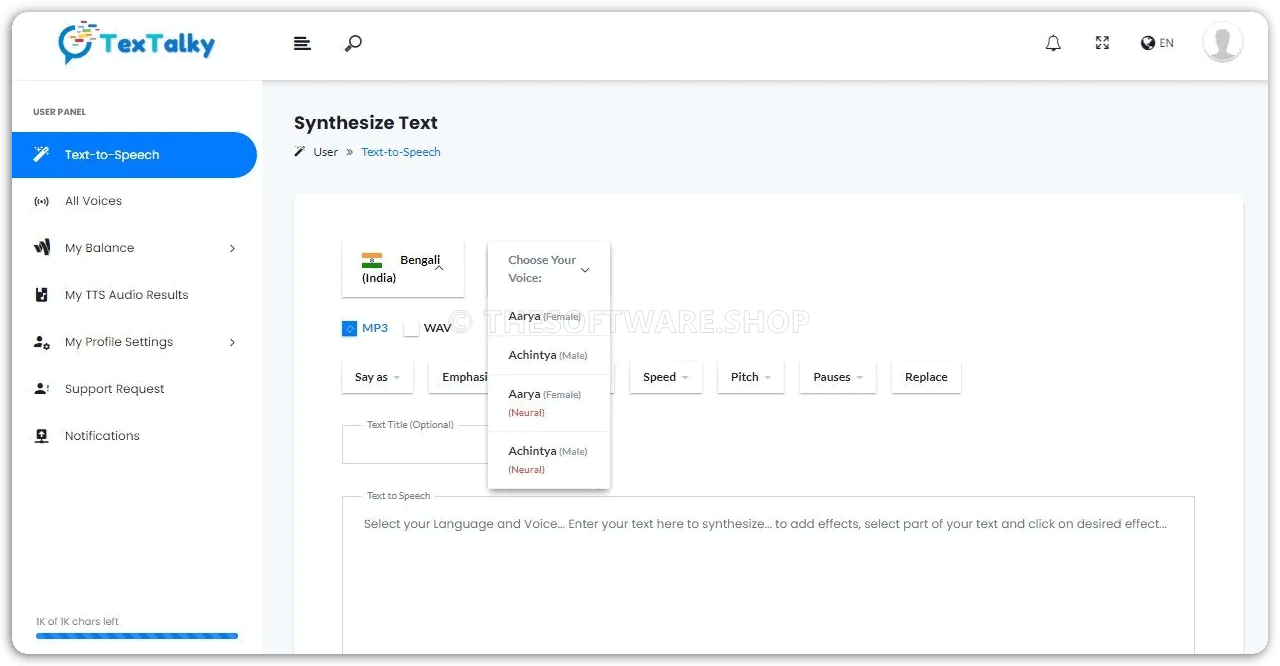Click the 1K of 1K chars left text

point(77,621)
